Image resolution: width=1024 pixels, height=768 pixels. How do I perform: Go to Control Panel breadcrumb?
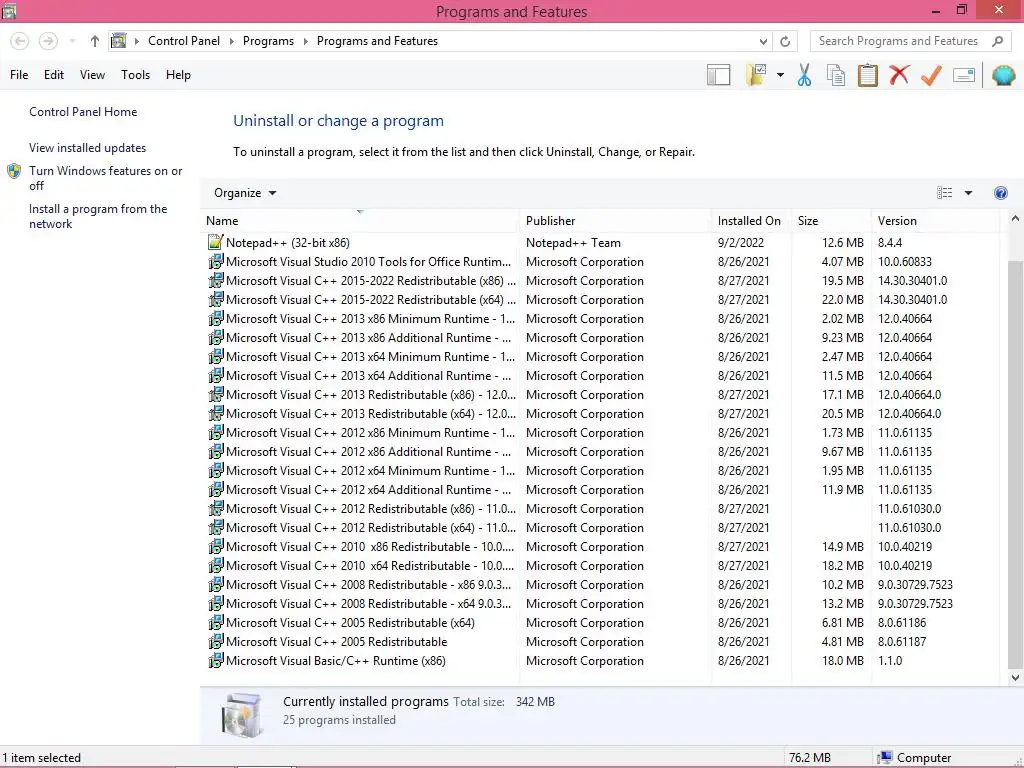click(x=184, y=40)
